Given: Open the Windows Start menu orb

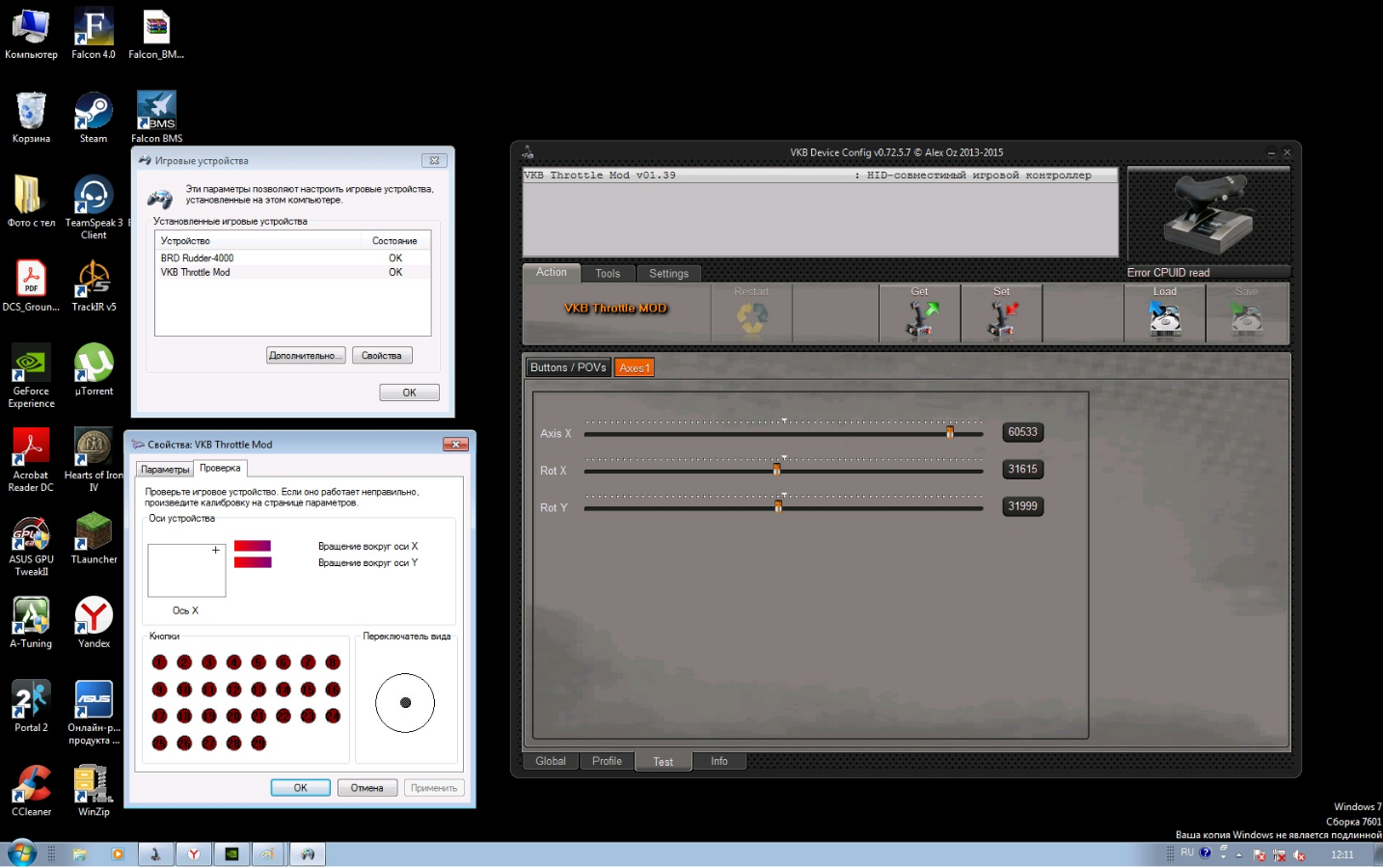Looking at the screenshot, I should pos(22,854).
